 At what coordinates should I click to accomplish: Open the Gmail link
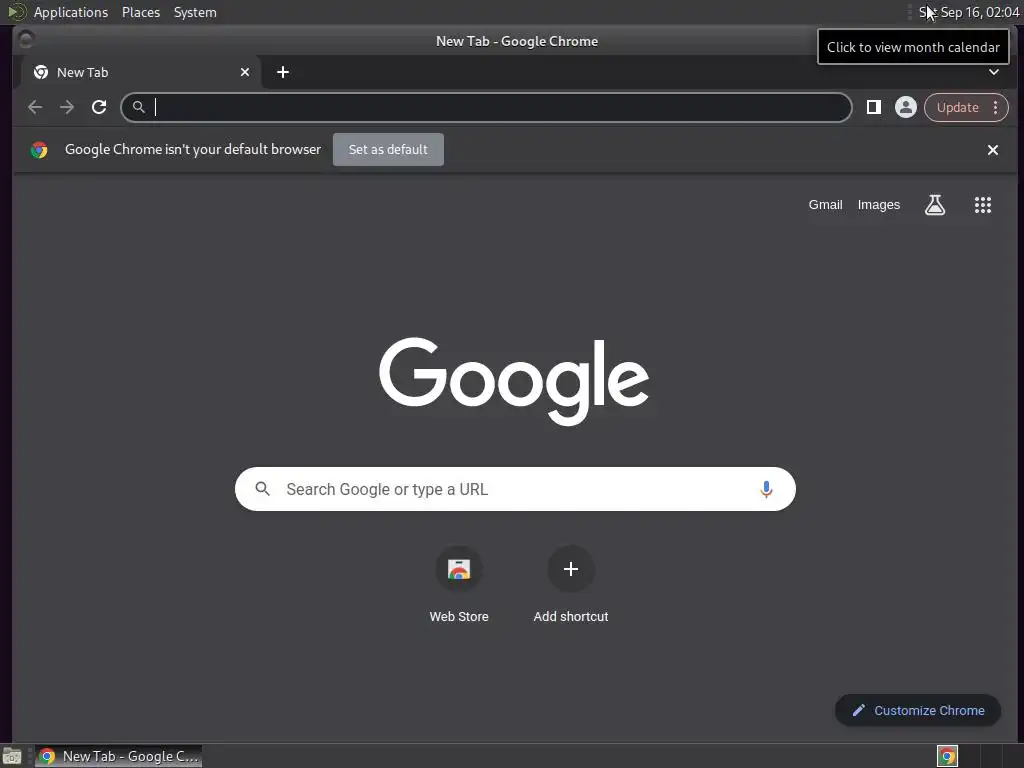[x=825, y=205]
